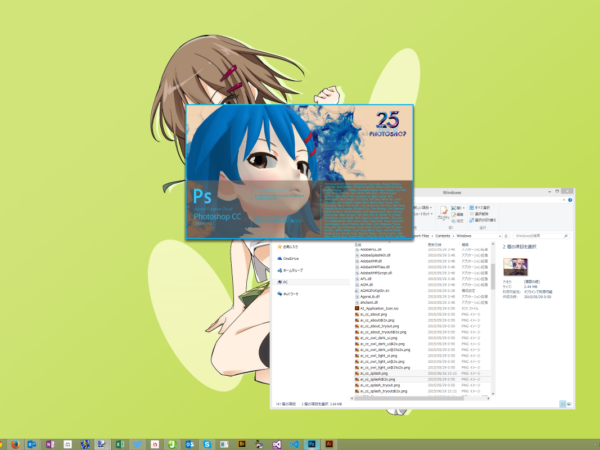Click the search magnifier in Explorer
The height and width of the screenshot is (450, 600).
tap(566, 236)
